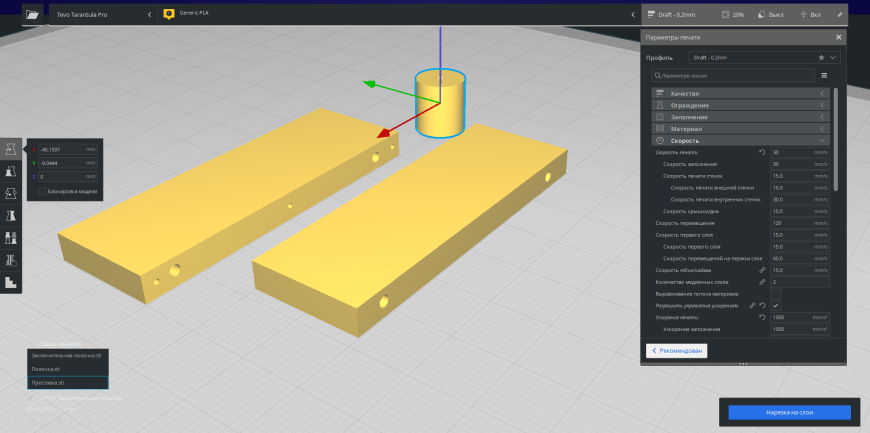Select Заключительная полочка.stl in object list
Screen dimensions: 870x433
[x=68, y=355]
